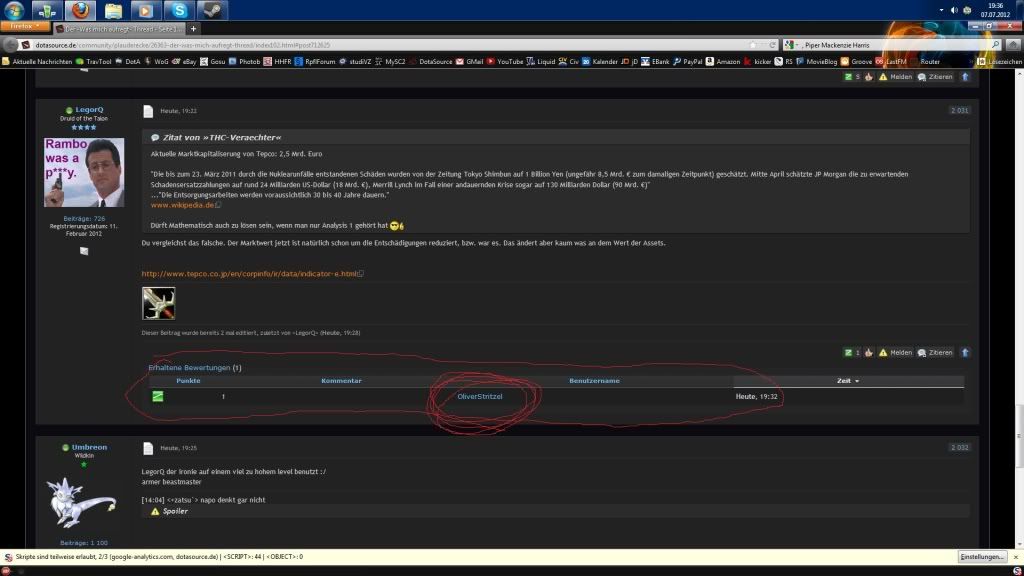
Task: Open the Router bookmark
Action: (925, 61)
